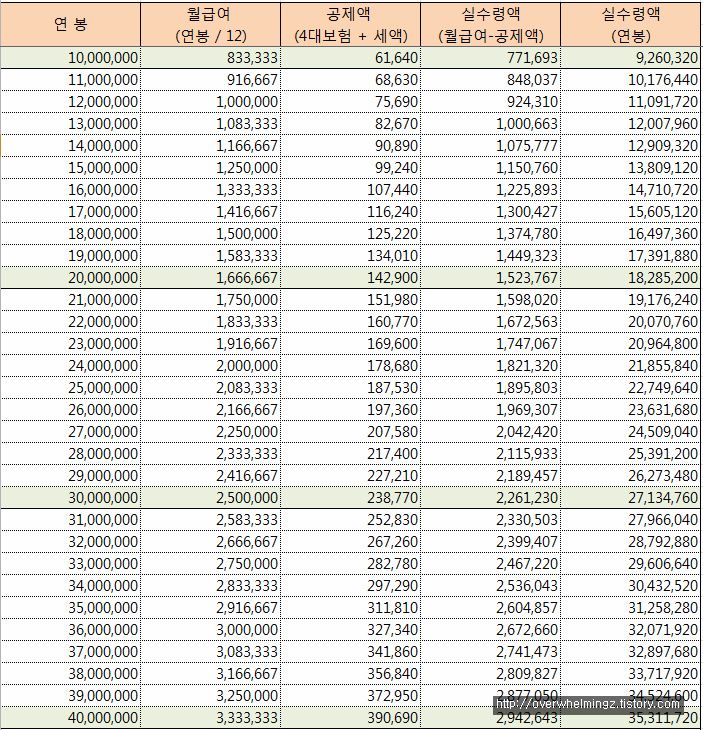This screenshot has height=730, width=703.
Task: Select the cell 227,210
Action: (x=351, y=475)
